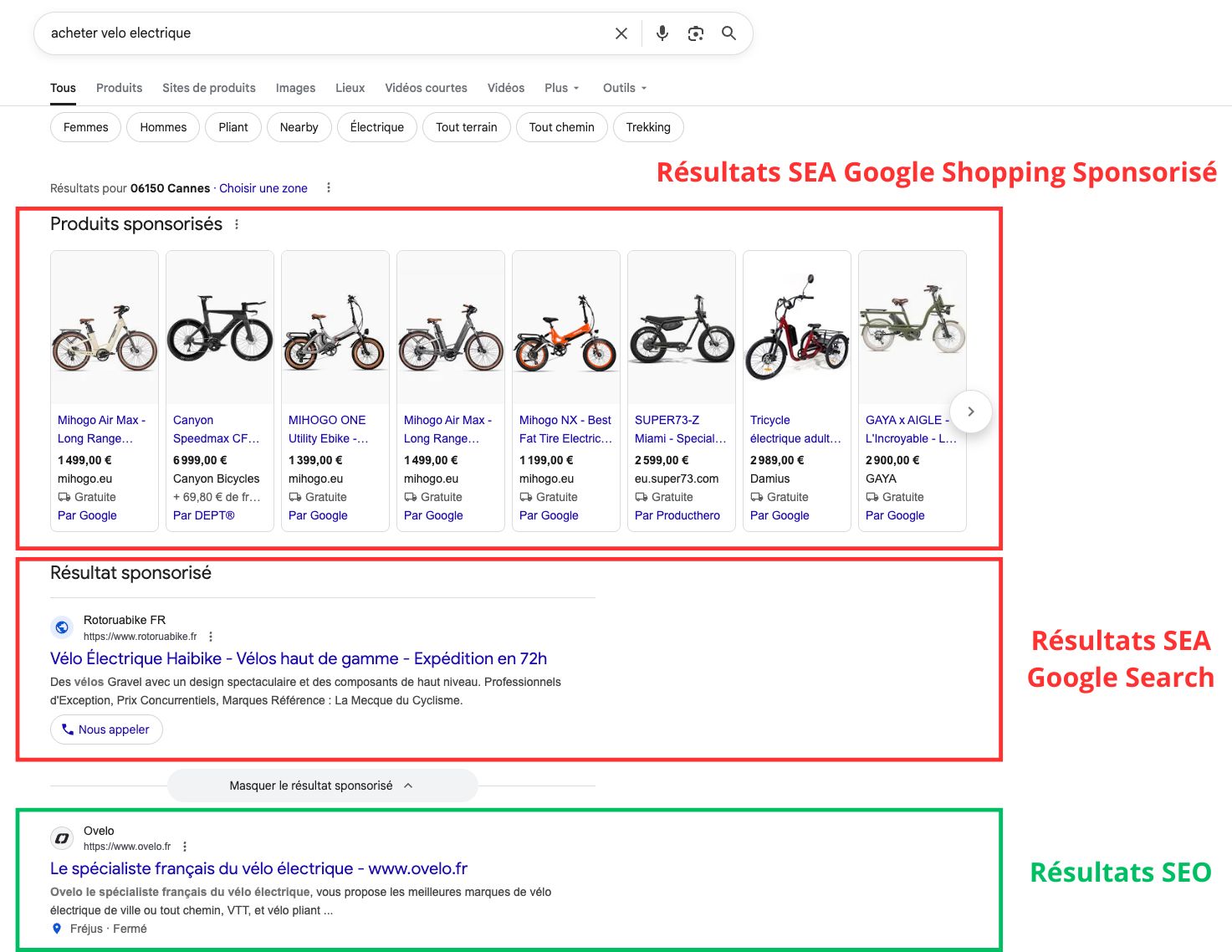Click the location pin icon next to Fréjus
Image resolution: width=1232 pixels, height=952 pixels.
coord(57,929)
